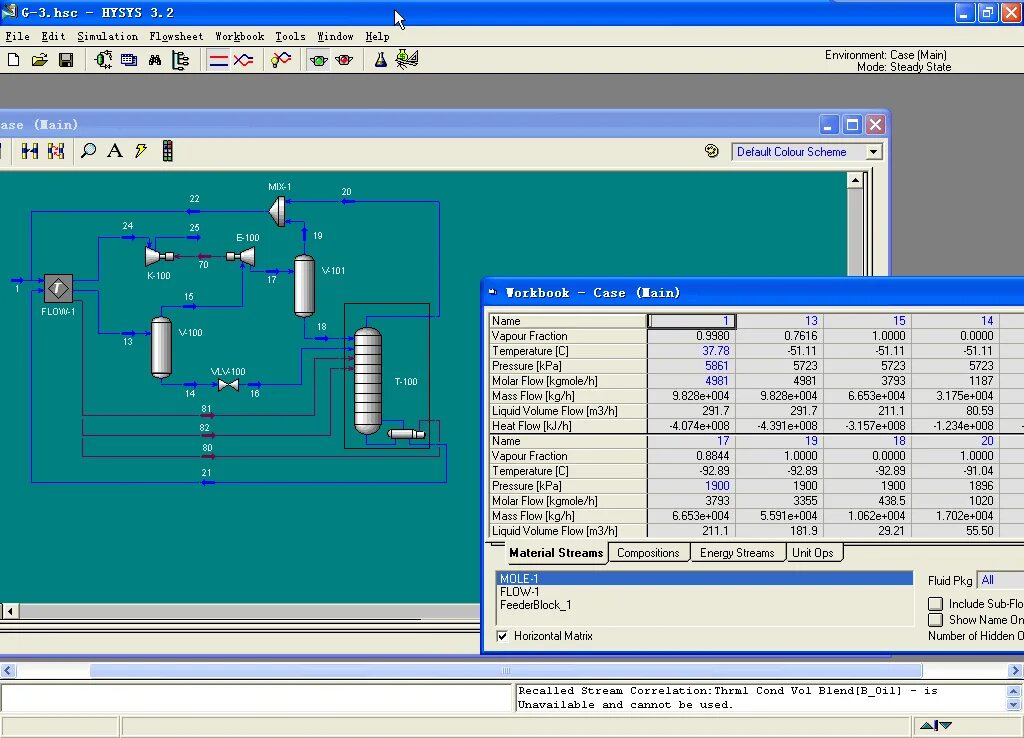Open the Workbook toolbar icon
The image size is (1024, 738).
tap(129, 60)
